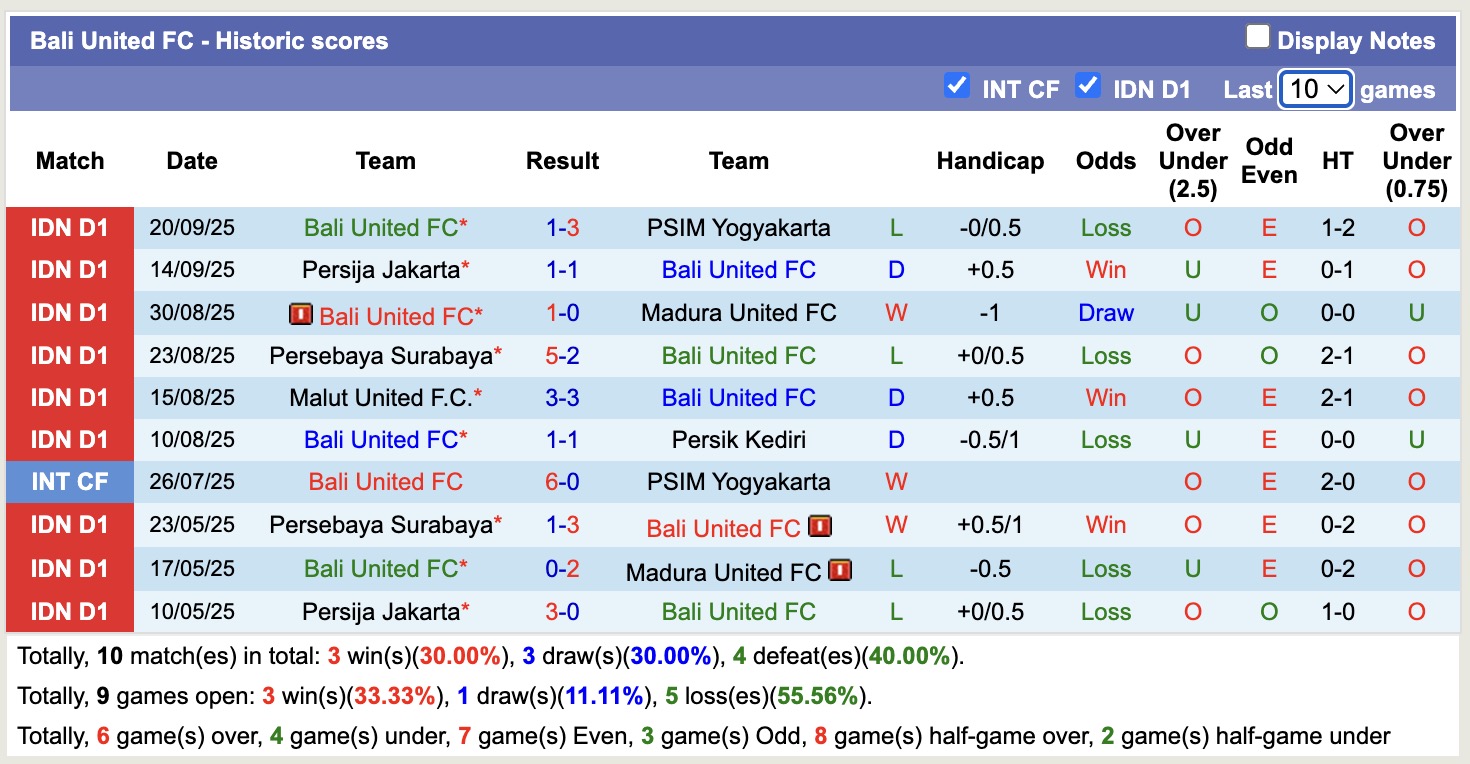Viewport: 1470px width, 764px height.
Task: Expand the Last games selector chevron
Action: pos(1337,89)
